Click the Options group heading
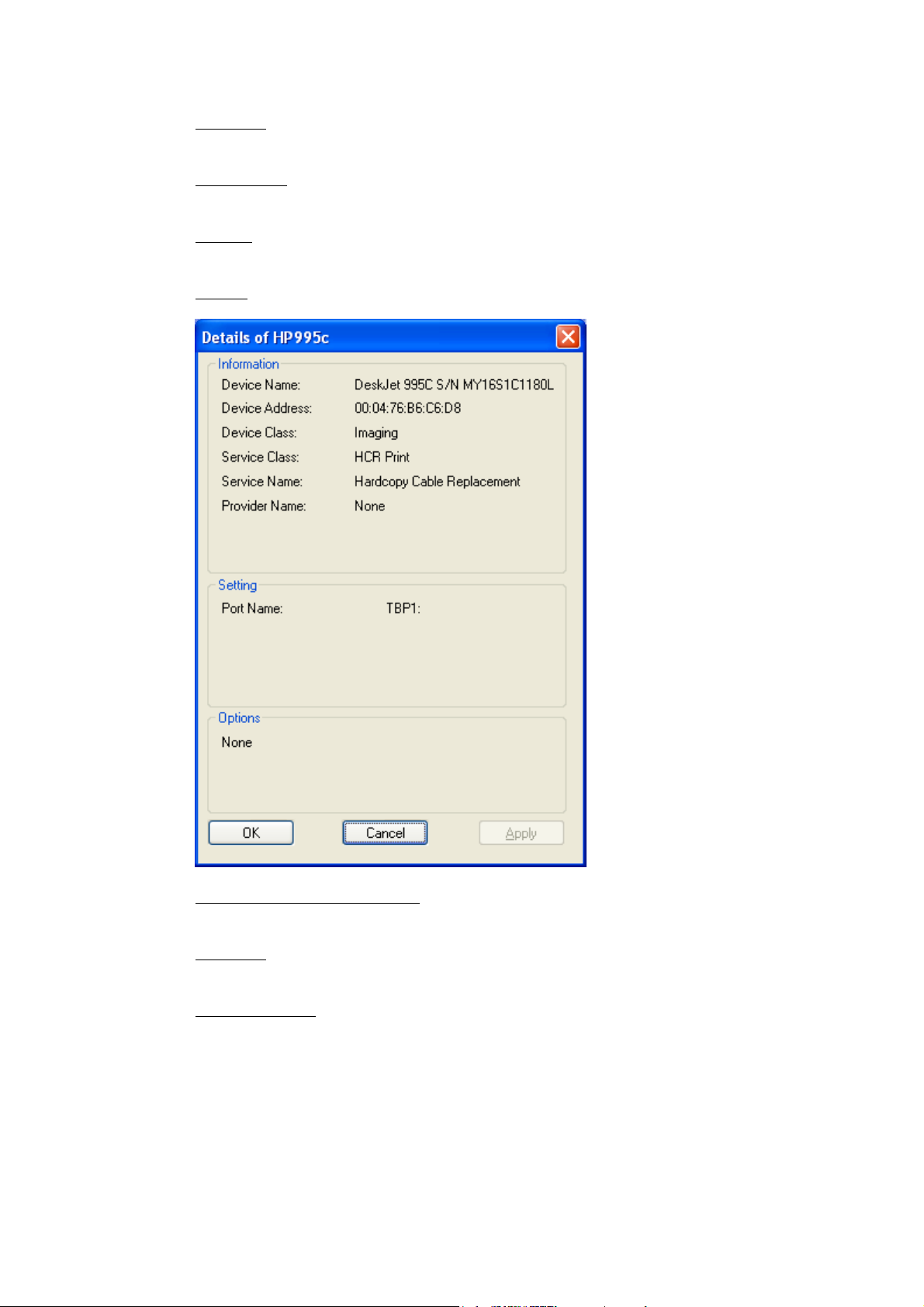The image size is (924, 1307). [239, 717]
